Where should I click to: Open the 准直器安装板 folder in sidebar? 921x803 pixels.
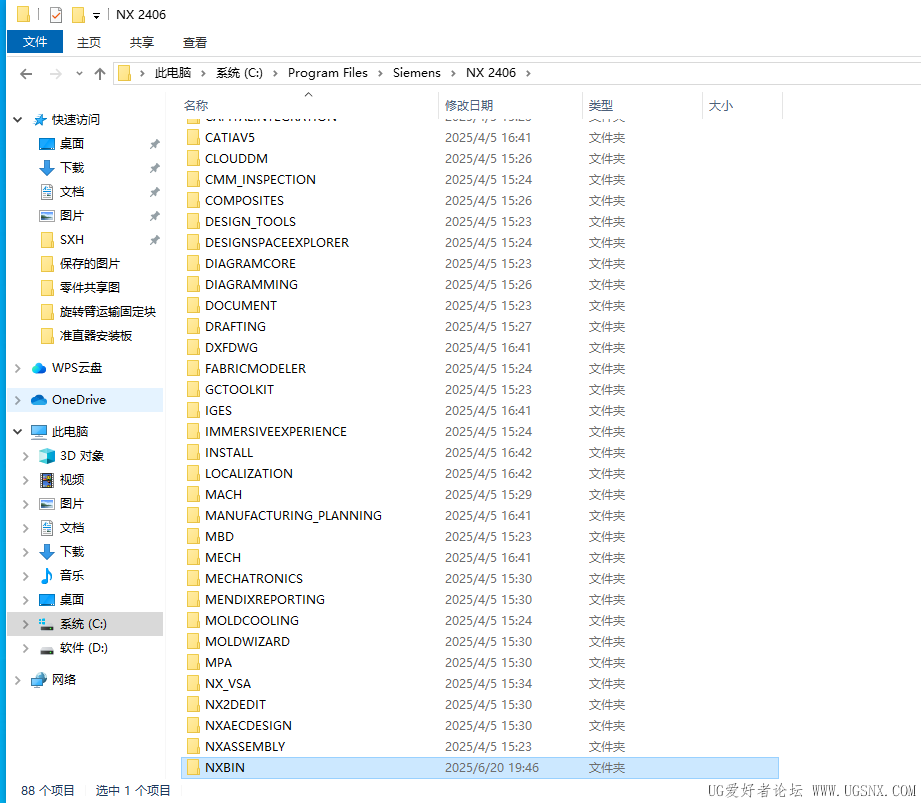coord(96,336)
